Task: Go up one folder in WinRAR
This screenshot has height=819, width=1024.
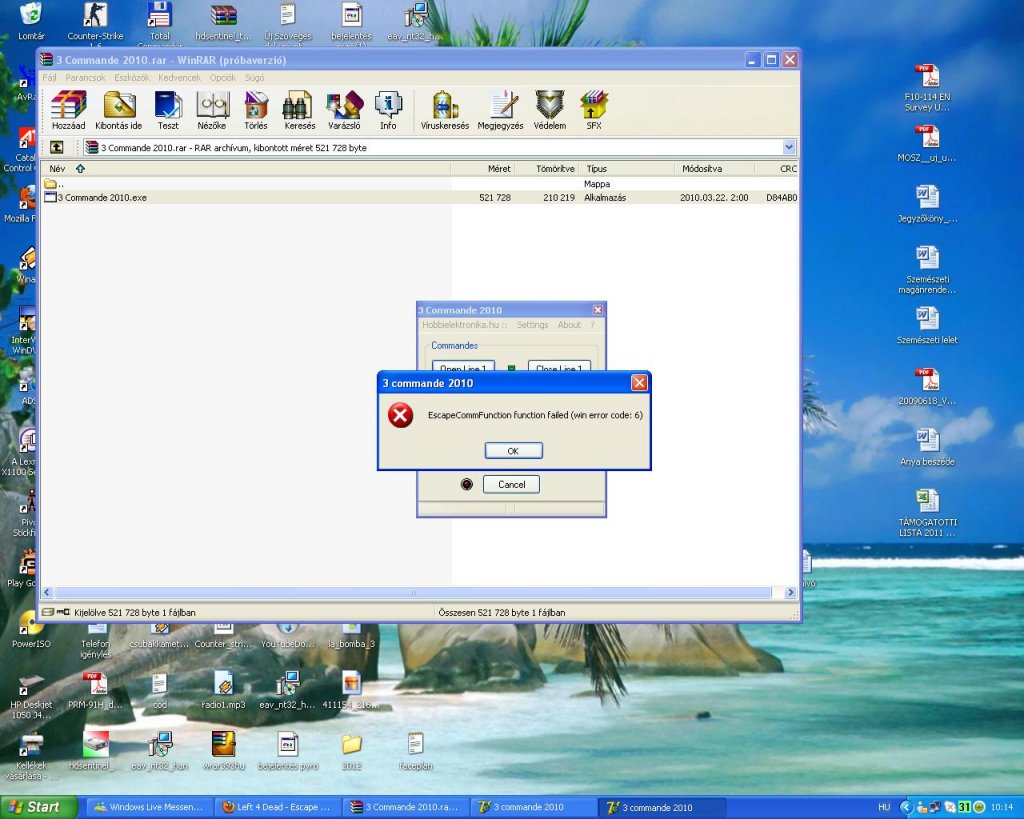Action: 57,148
